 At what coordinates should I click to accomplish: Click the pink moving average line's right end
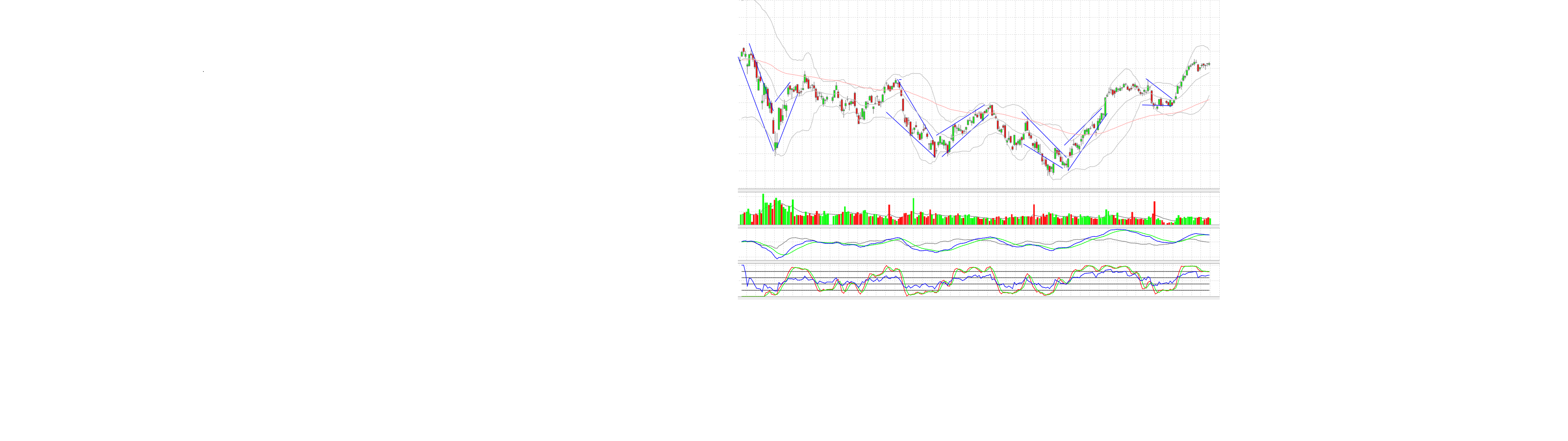tap(1208, 99)
